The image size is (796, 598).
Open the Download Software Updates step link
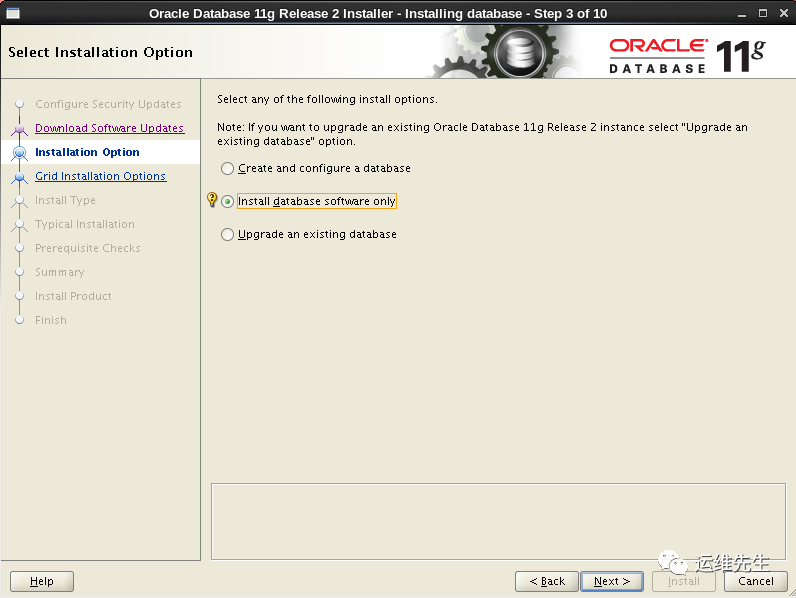click(x=109, y=128)
